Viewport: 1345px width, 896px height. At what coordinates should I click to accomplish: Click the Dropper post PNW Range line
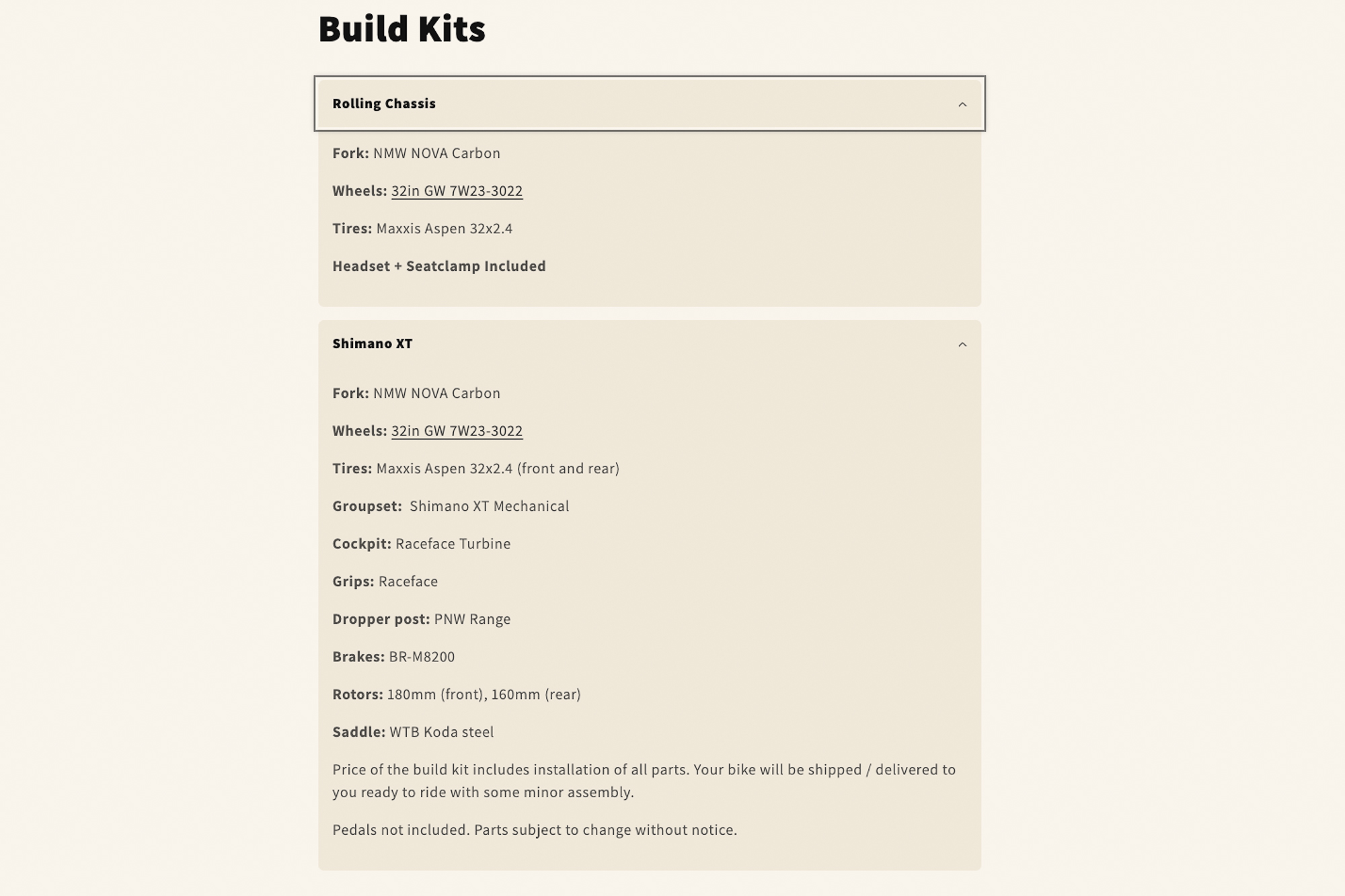point(422,619)
